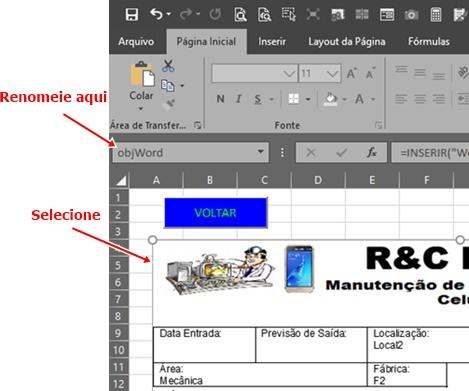469x391 pixels.
Task: Open the borders dropdown arrow
Action: [x=308, y=99]
